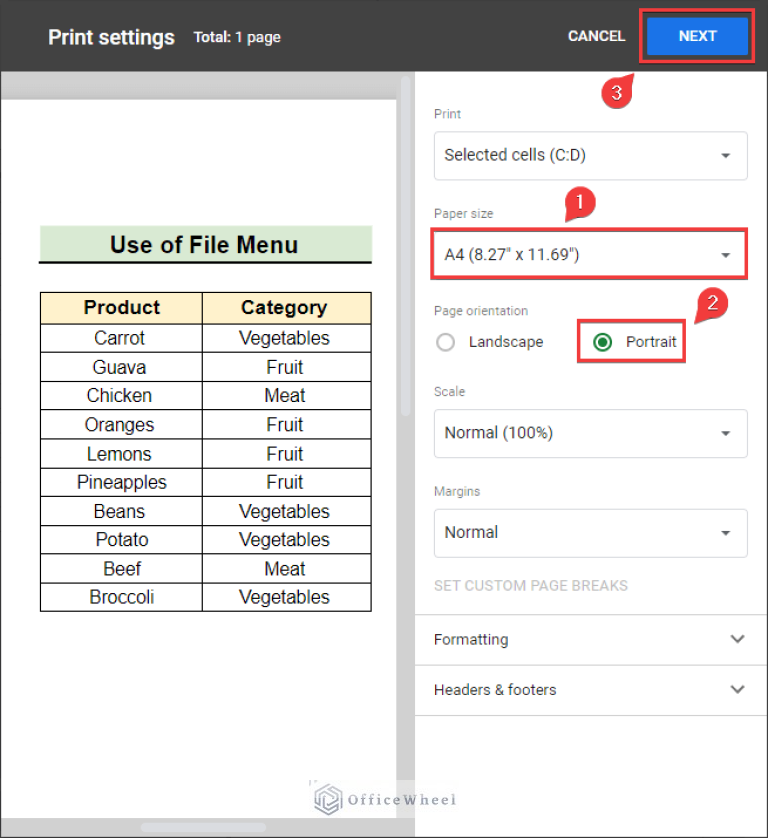Viewport: 768px width, 838px height.
Task: Click the Formatting chevron arrow icon
Action: click(x=738, y=640)
